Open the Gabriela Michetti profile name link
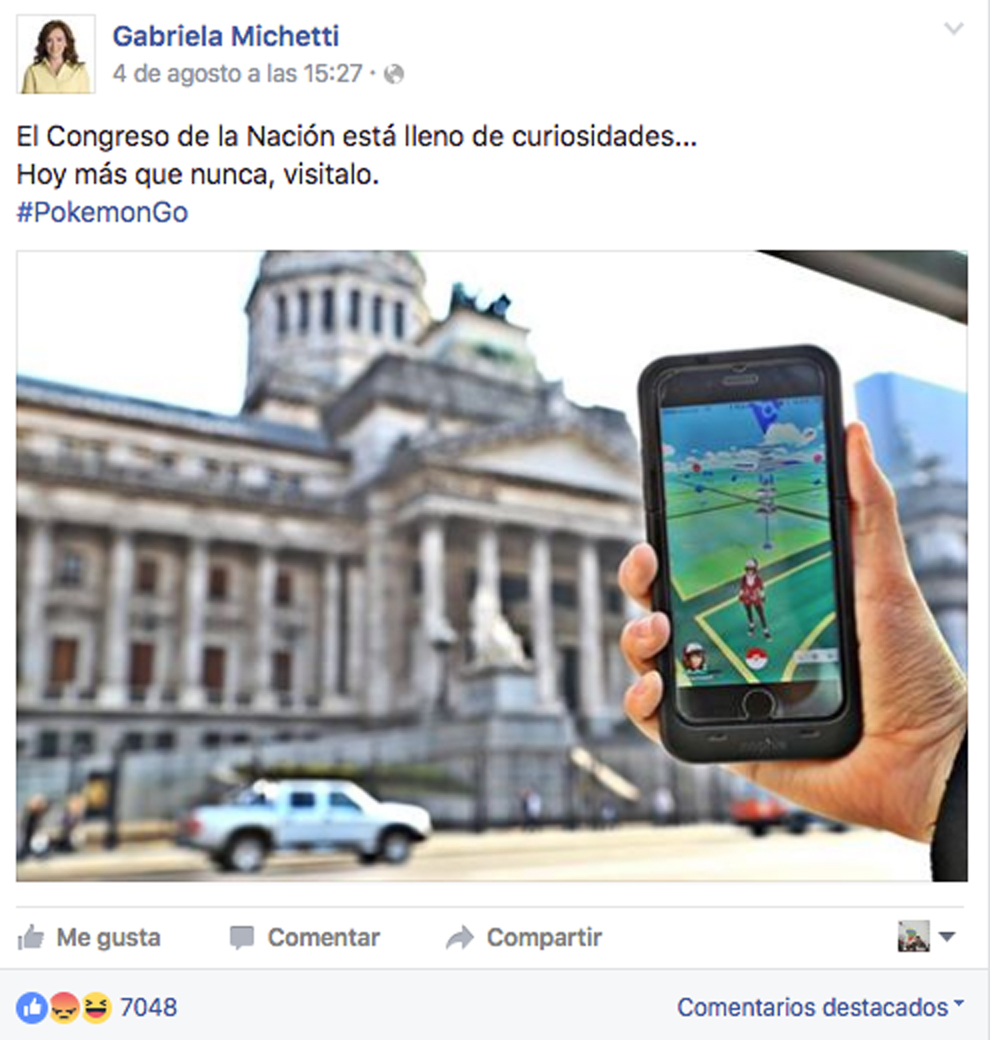Image resolution: width=990 pixels, height=1040 pixels. [x=225, y=36]
